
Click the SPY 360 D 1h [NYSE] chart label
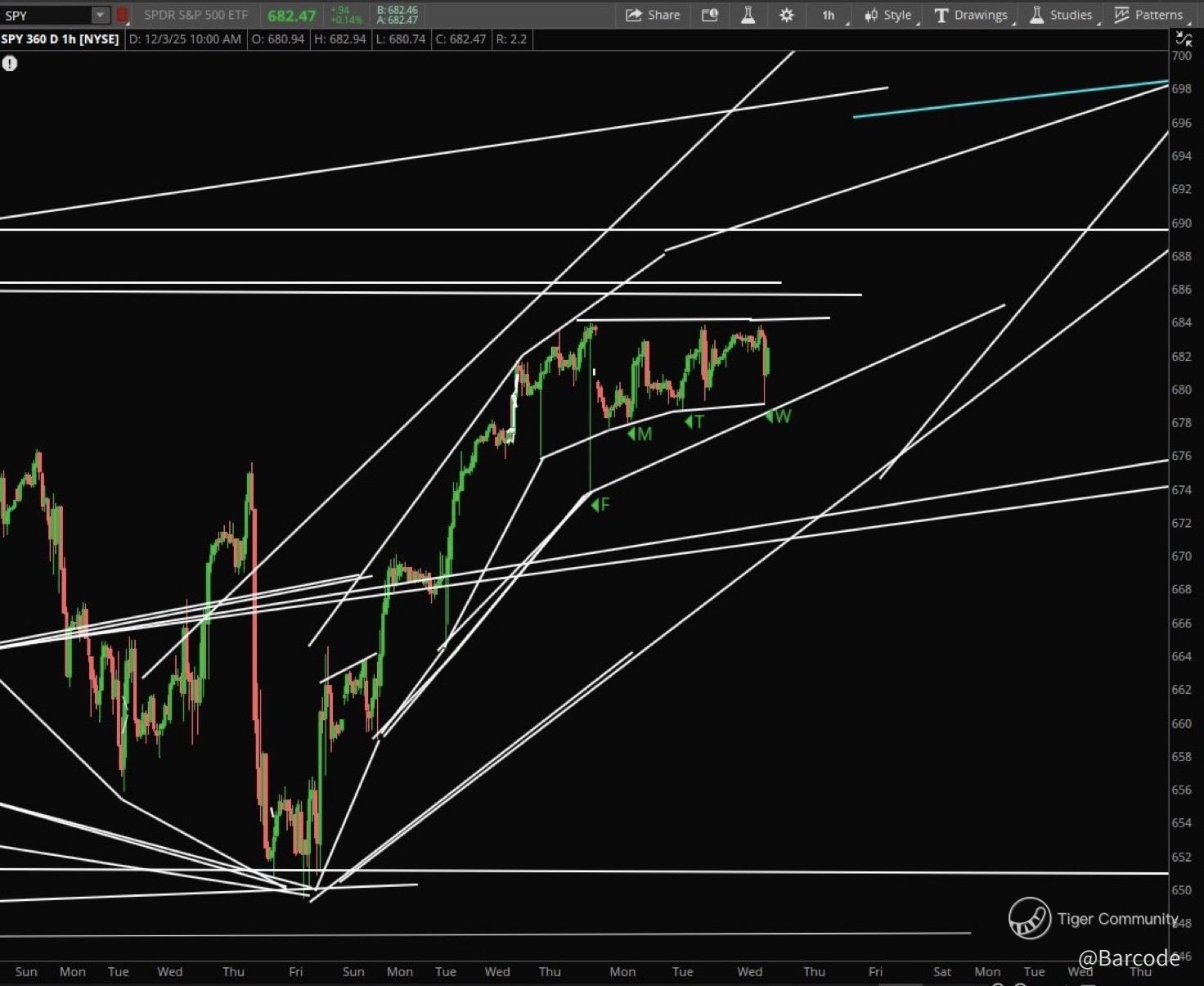click(x=61, y=38)
